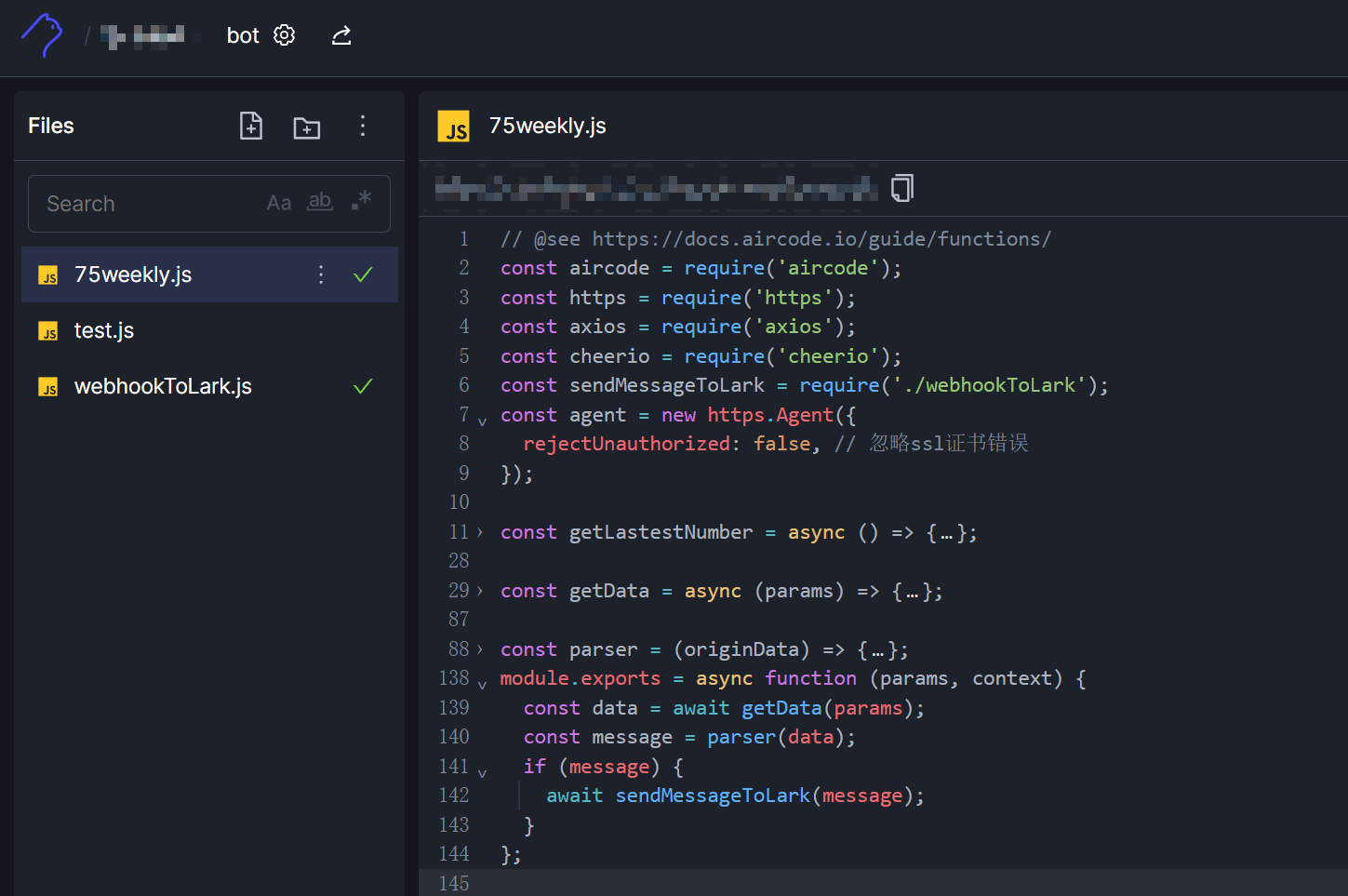Click './webhookToLark' string on line 6
Screen dimensions: 1348x896
point(989,385)
